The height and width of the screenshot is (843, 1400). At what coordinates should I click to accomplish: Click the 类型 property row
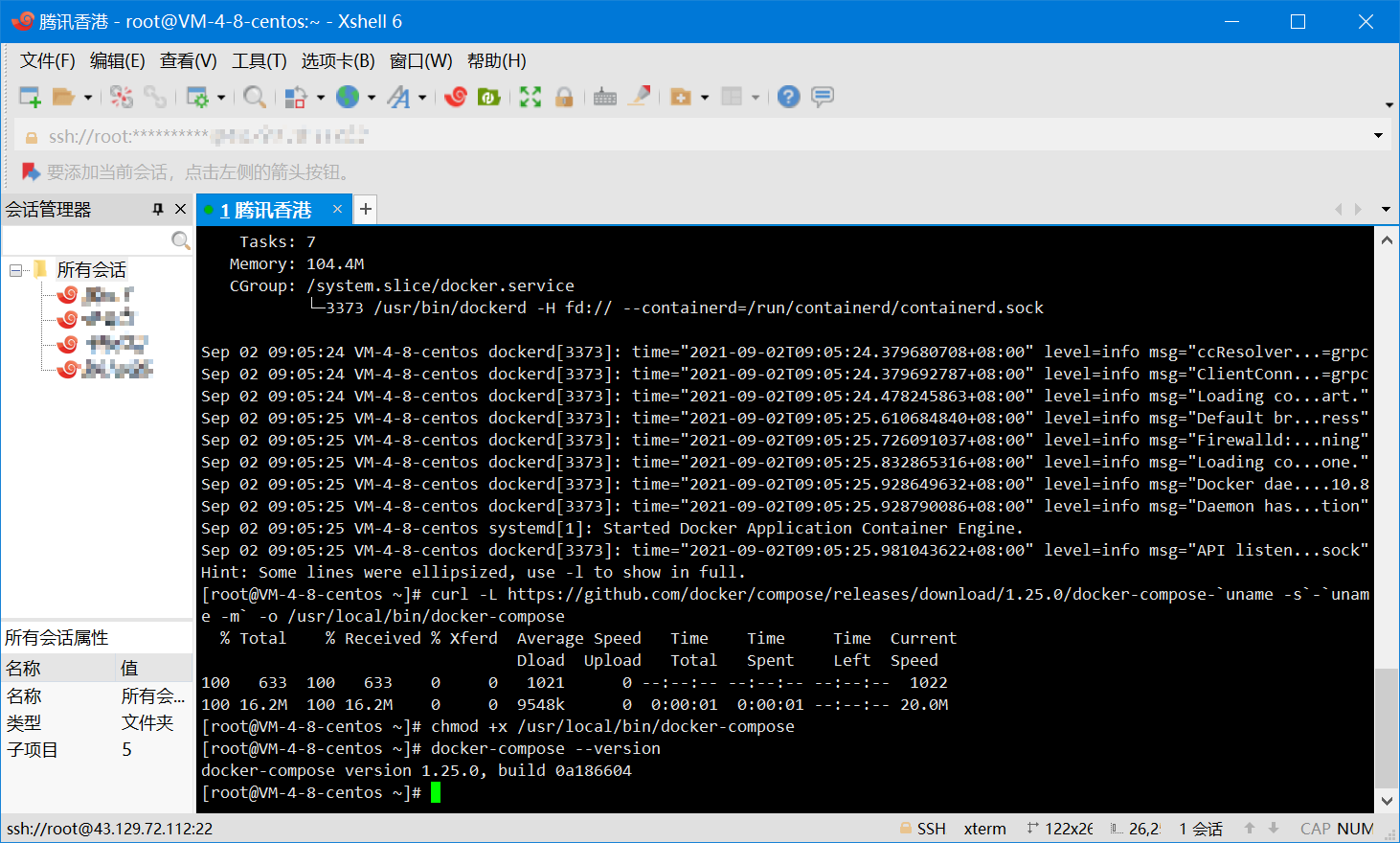click(97, 722)
